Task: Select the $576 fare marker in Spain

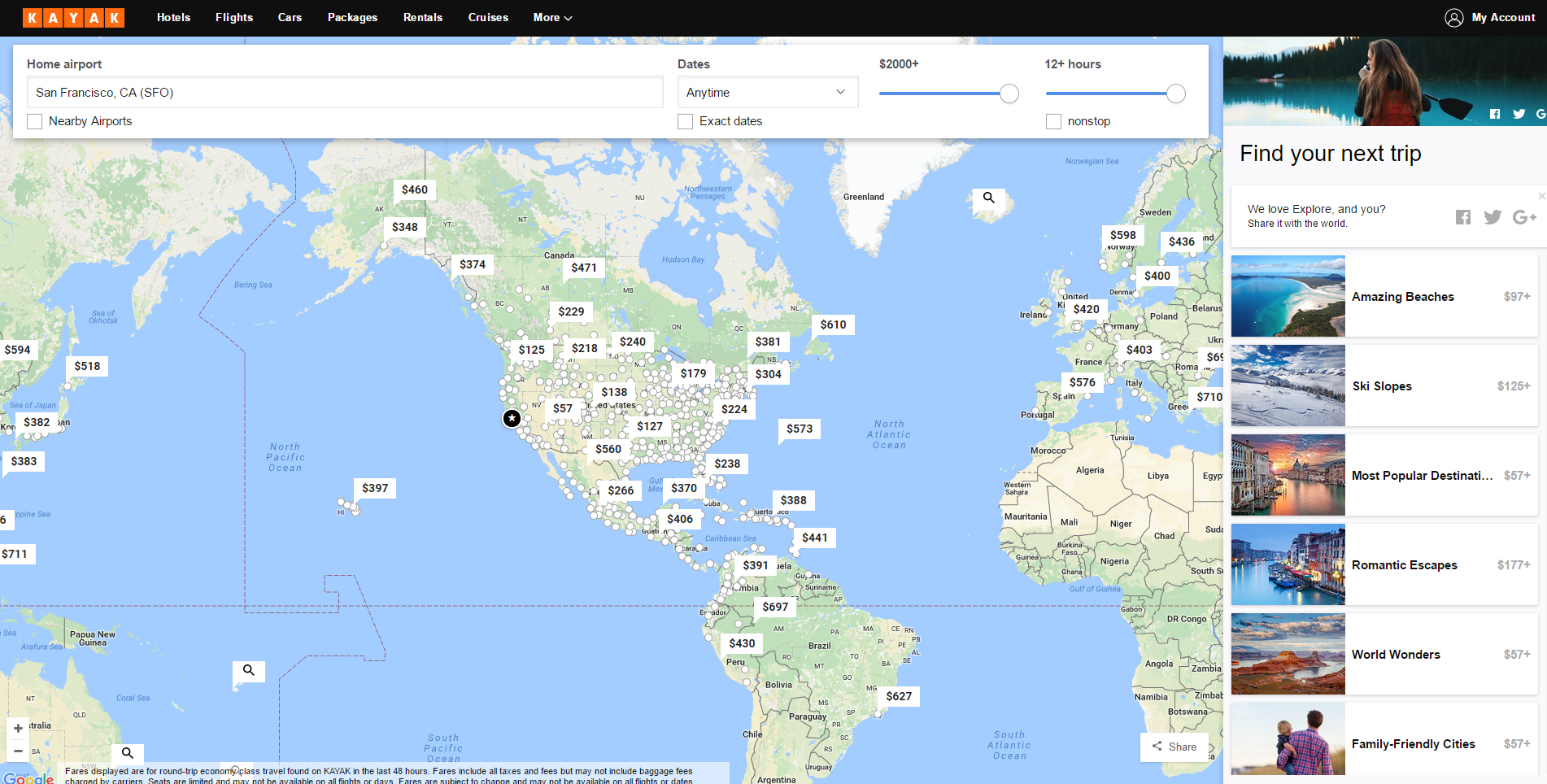Action: (x=1083, y=382)
